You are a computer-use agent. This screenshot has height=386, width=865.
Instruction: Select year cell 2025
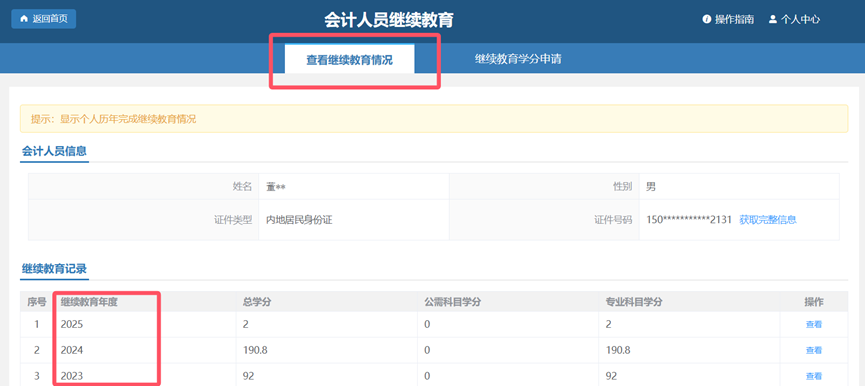(x=72, y=325)
